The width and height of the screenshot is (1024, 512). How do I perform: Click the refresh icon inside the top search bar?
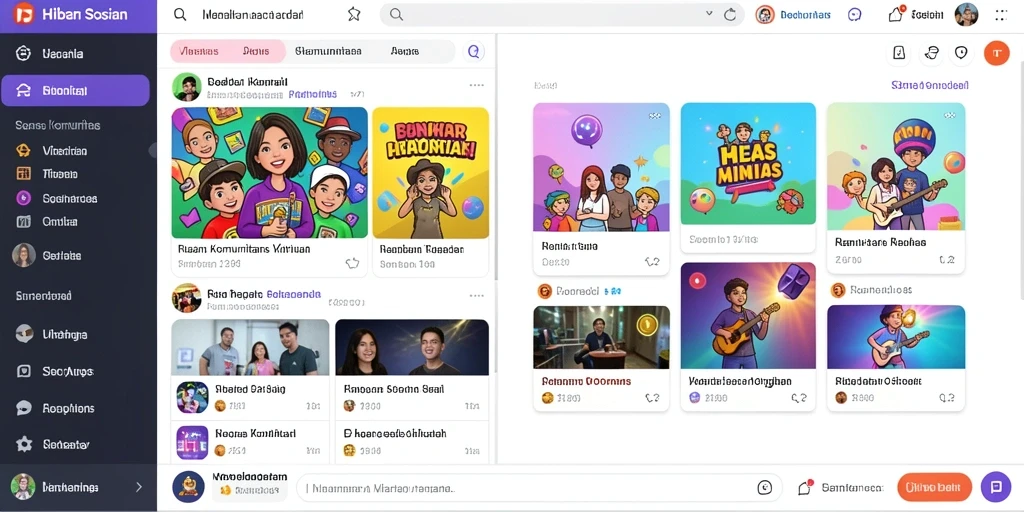tap(730, 14)
